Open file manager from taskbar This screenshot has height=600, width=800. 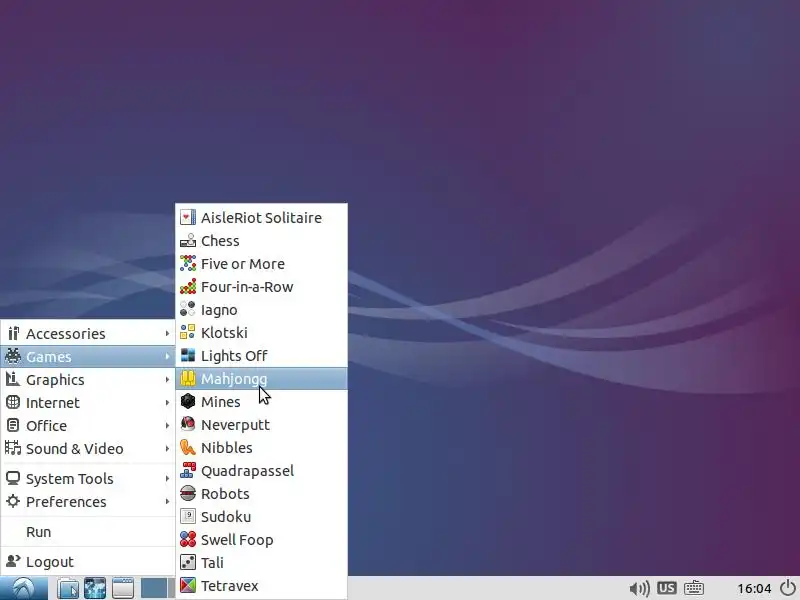click(x=68, y=588)
